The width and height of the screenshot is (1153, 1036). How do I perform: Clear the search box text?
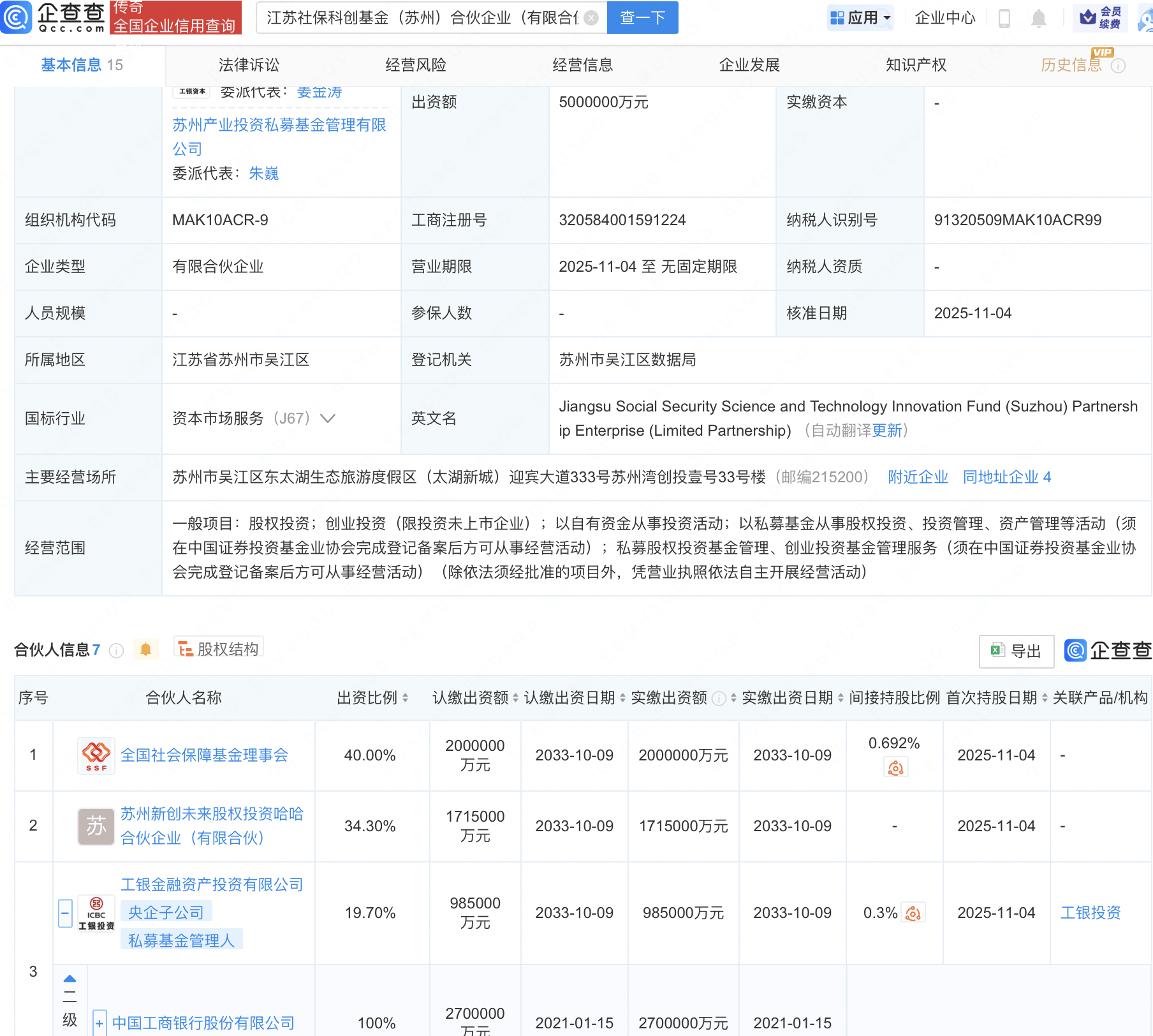[x=591, y=18]
